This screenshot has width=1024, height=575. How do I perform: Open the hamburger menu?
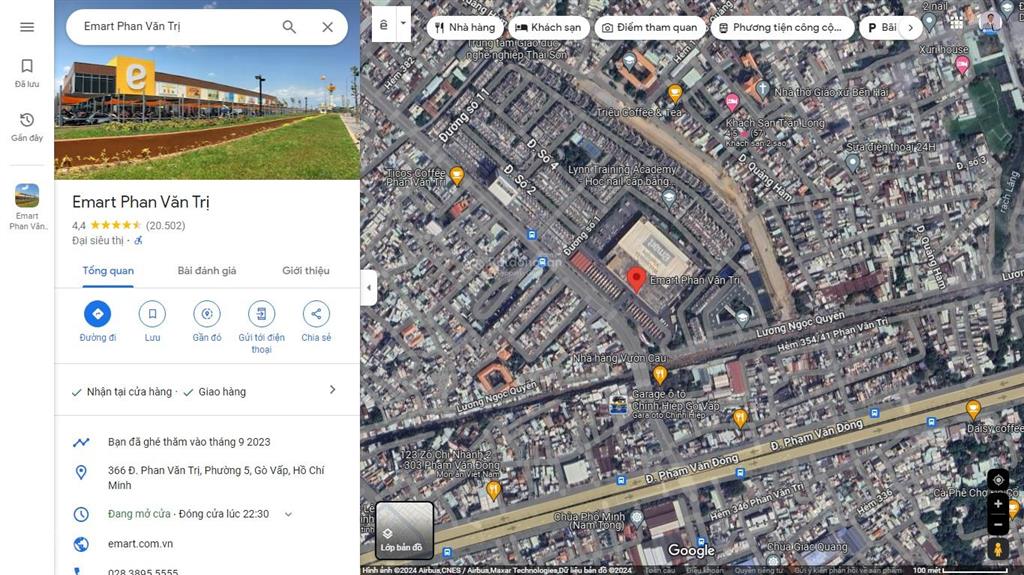click(x=27, y=27)
